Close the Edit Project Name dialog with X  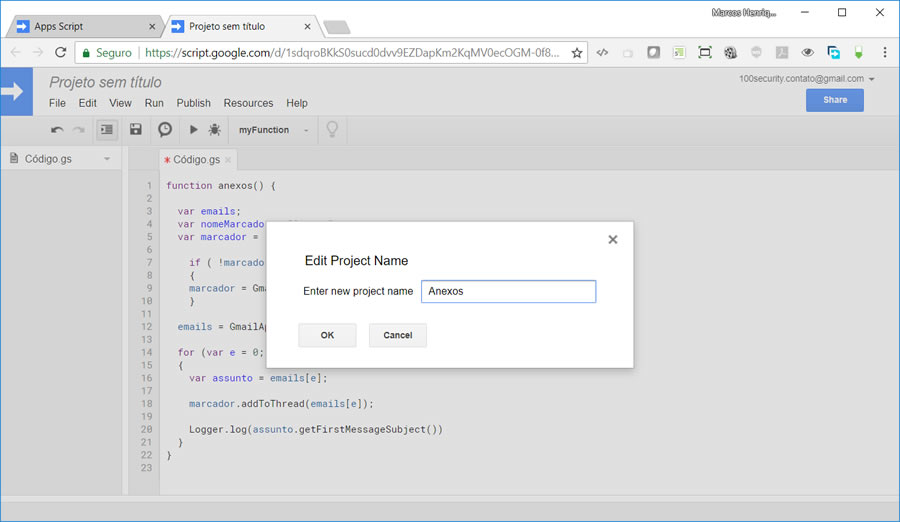[613, 239]
